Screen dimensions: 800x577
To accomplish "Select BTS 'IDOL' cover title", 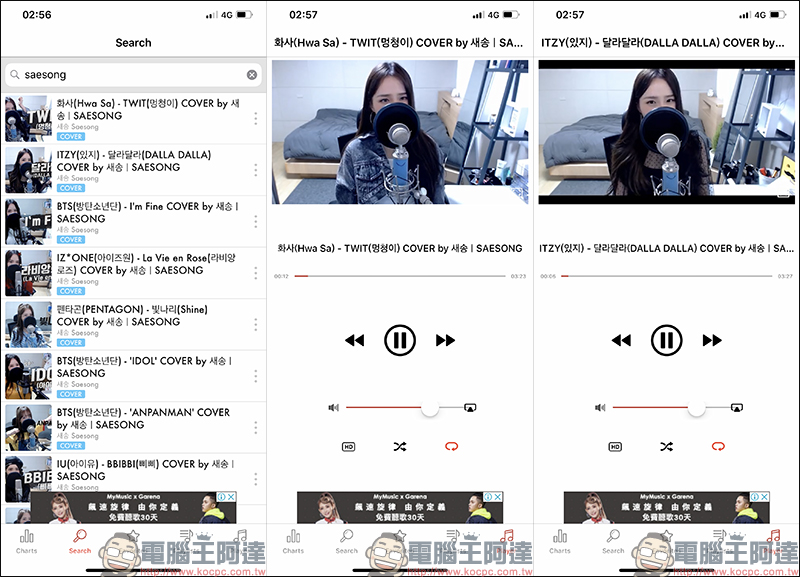I will (x=144, y=367).
